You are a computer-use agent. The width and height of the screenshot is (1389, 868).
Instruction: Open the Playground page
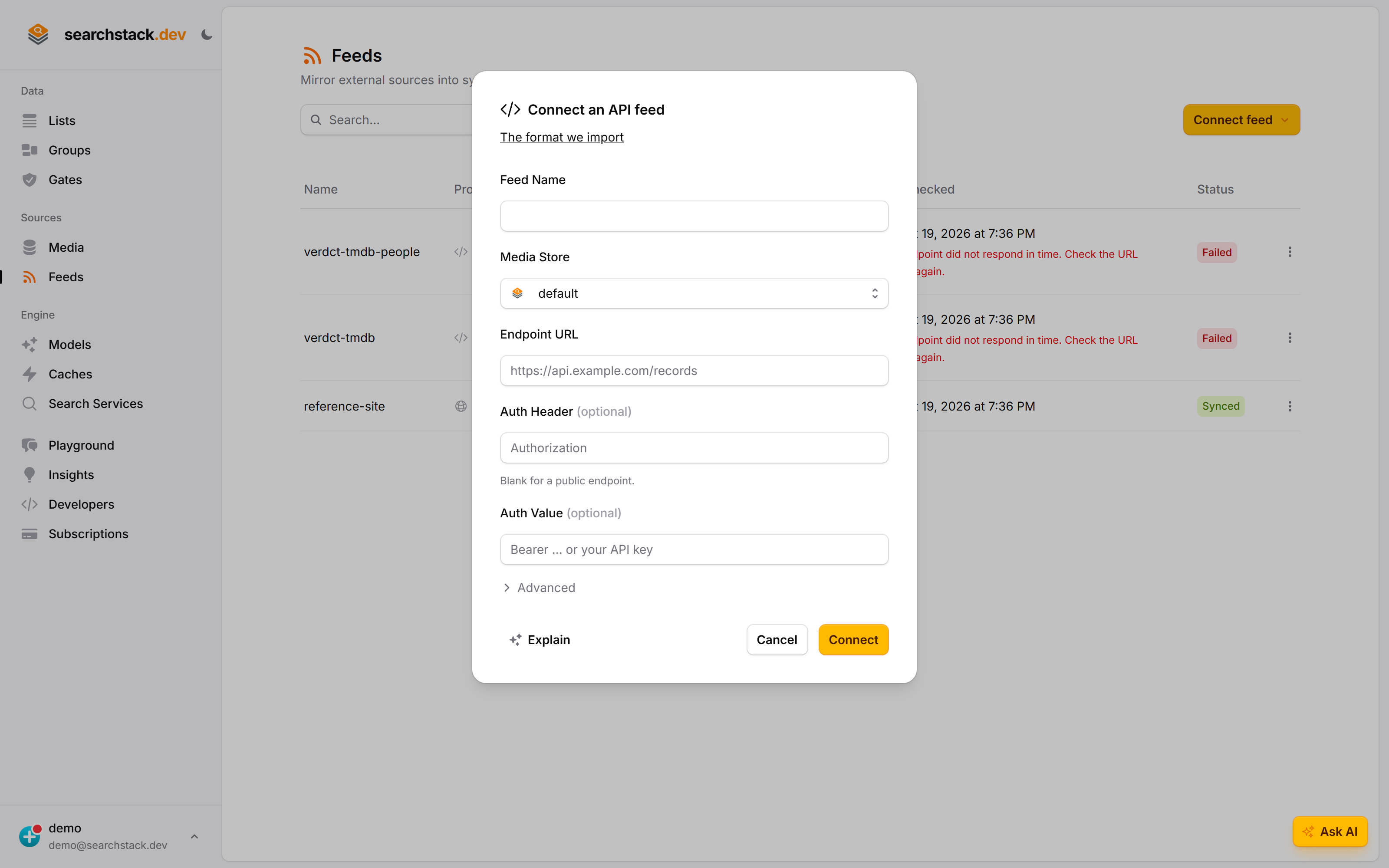point(81,445)
